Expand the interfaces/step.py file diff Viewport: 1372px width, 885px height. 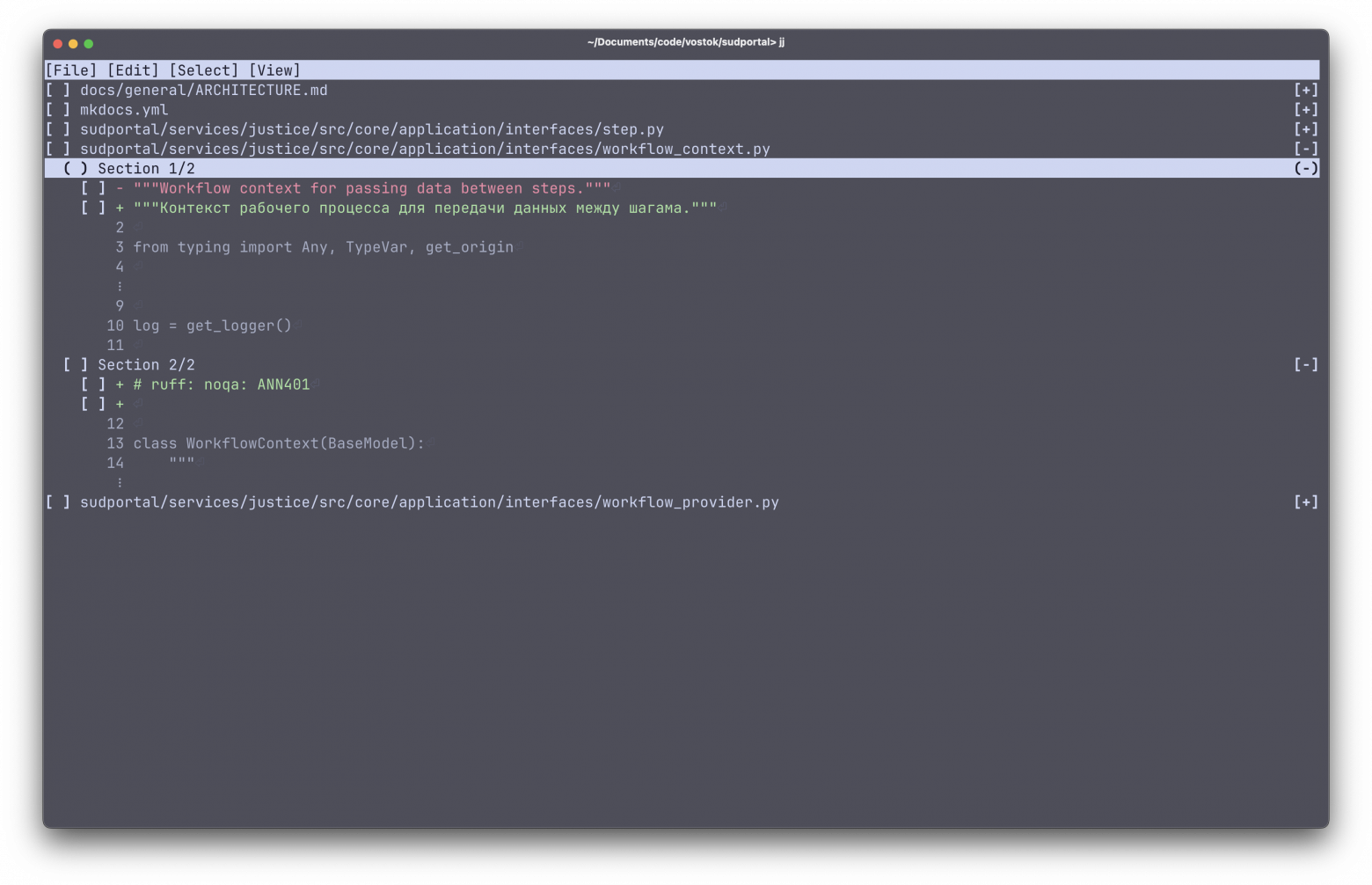click(x=1306, y=129)
